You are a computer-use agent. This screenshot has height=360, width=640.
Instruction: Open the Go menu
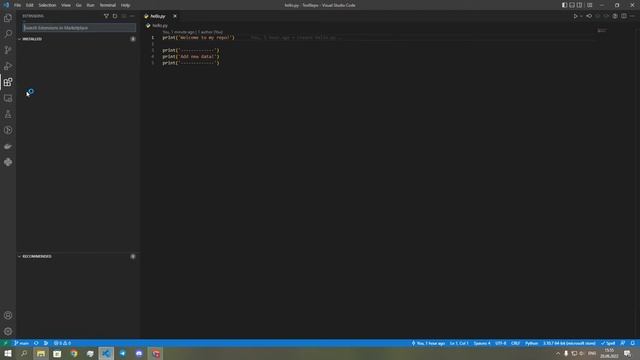tap(78, 5)
